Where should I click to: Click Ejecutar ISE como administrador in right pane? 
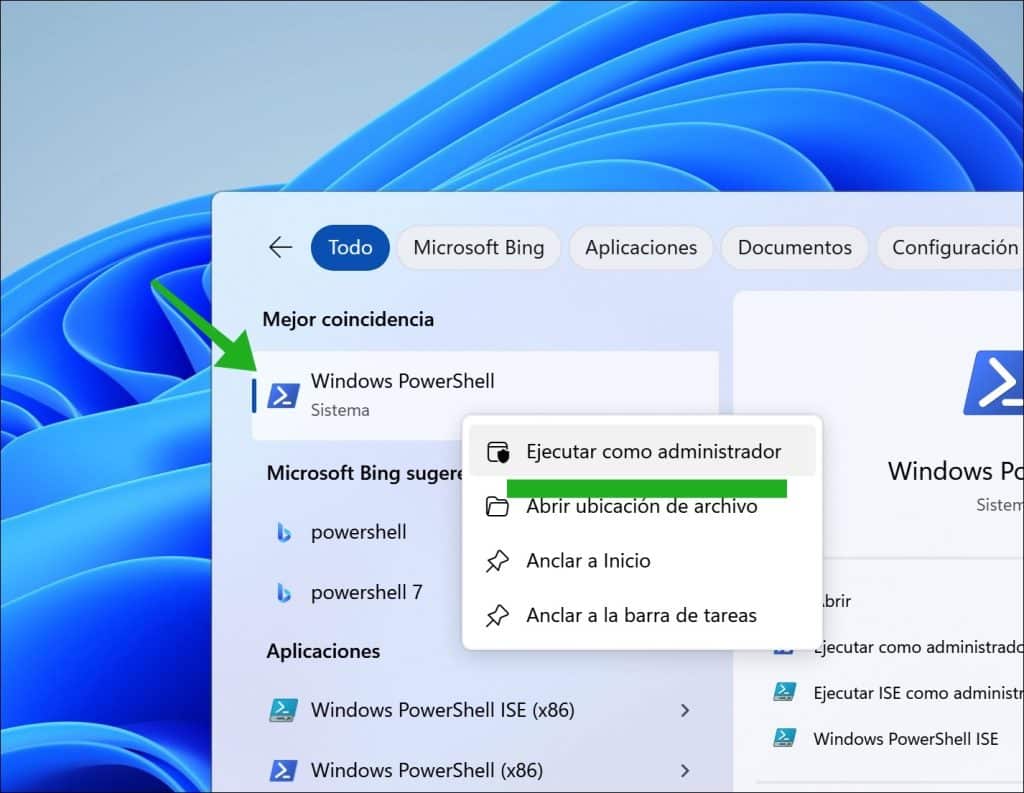point(915,692)
